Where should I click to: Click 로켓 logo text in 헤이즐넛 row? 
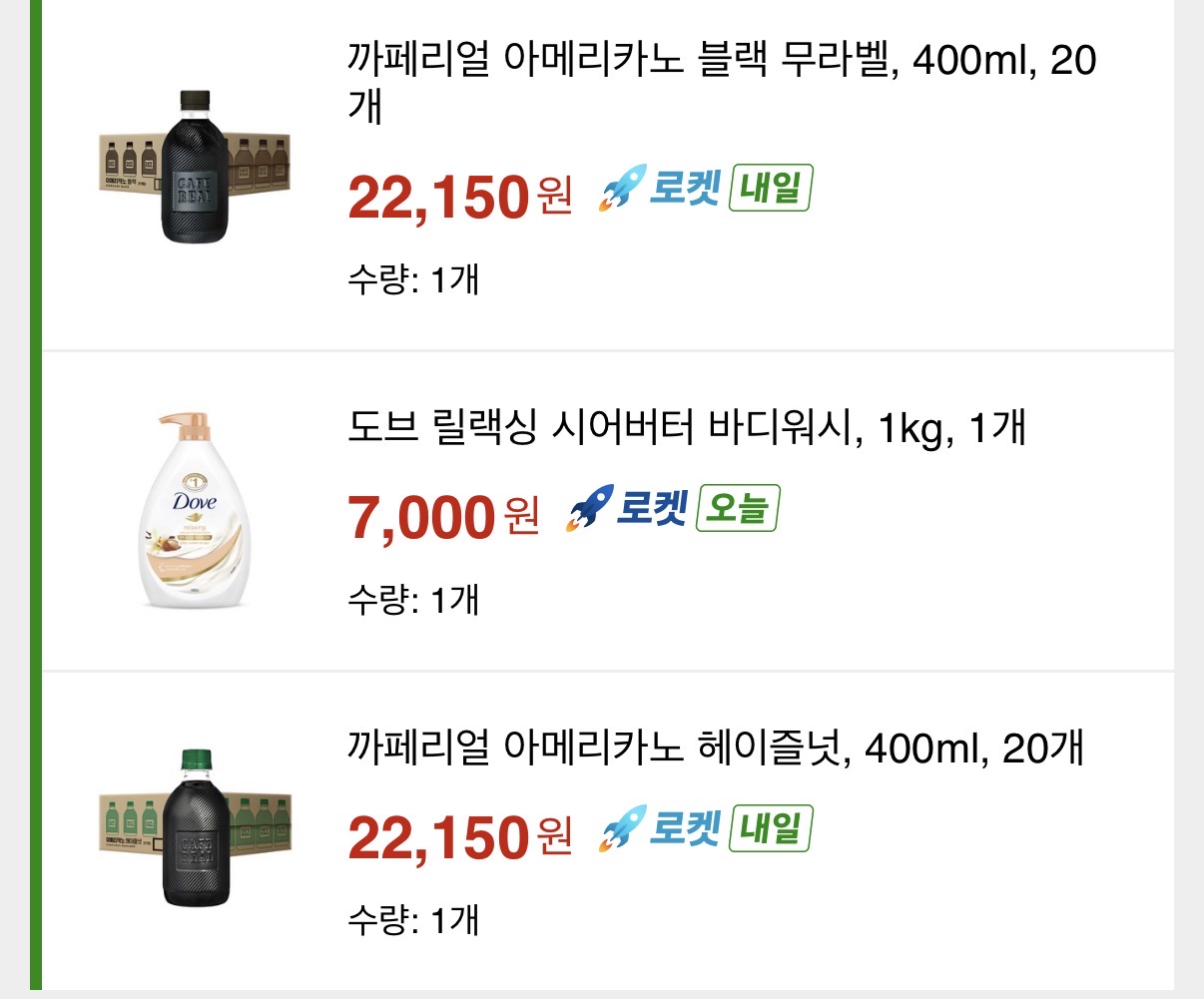click(685, 829)
